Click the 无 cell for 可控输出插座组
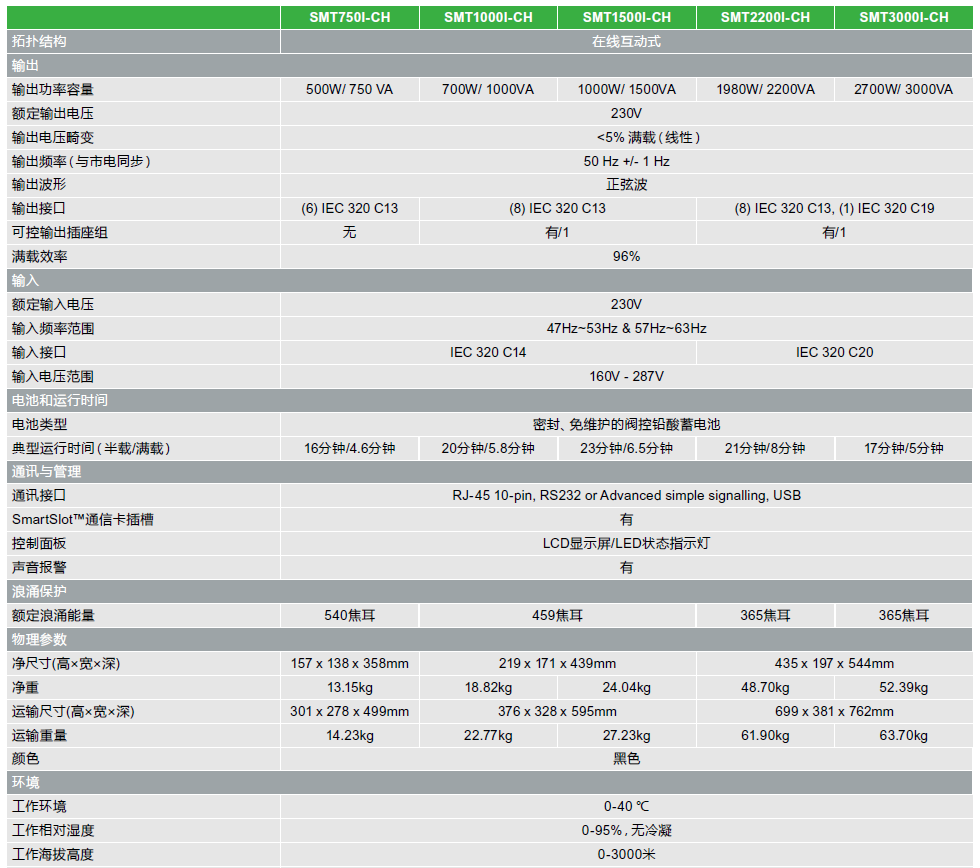Viewport: 980px width, 868px height. pos(349,232)
